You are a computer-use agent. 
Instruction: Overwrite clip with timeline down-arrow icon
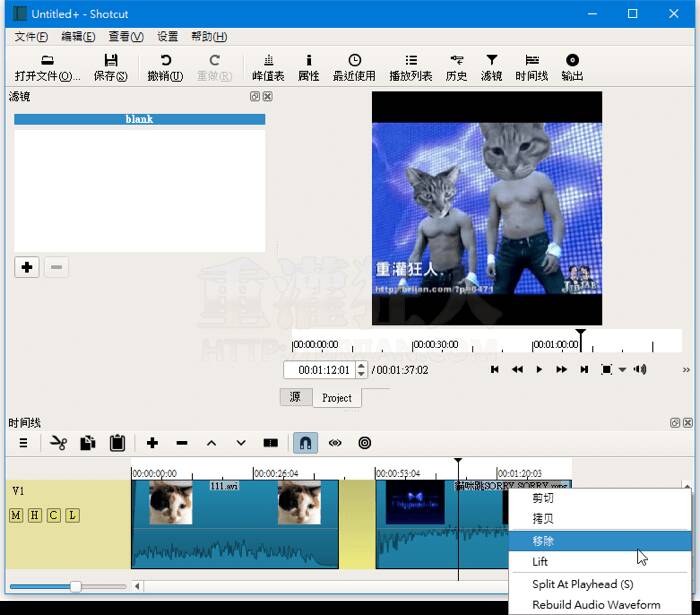[x=241, y=443]
